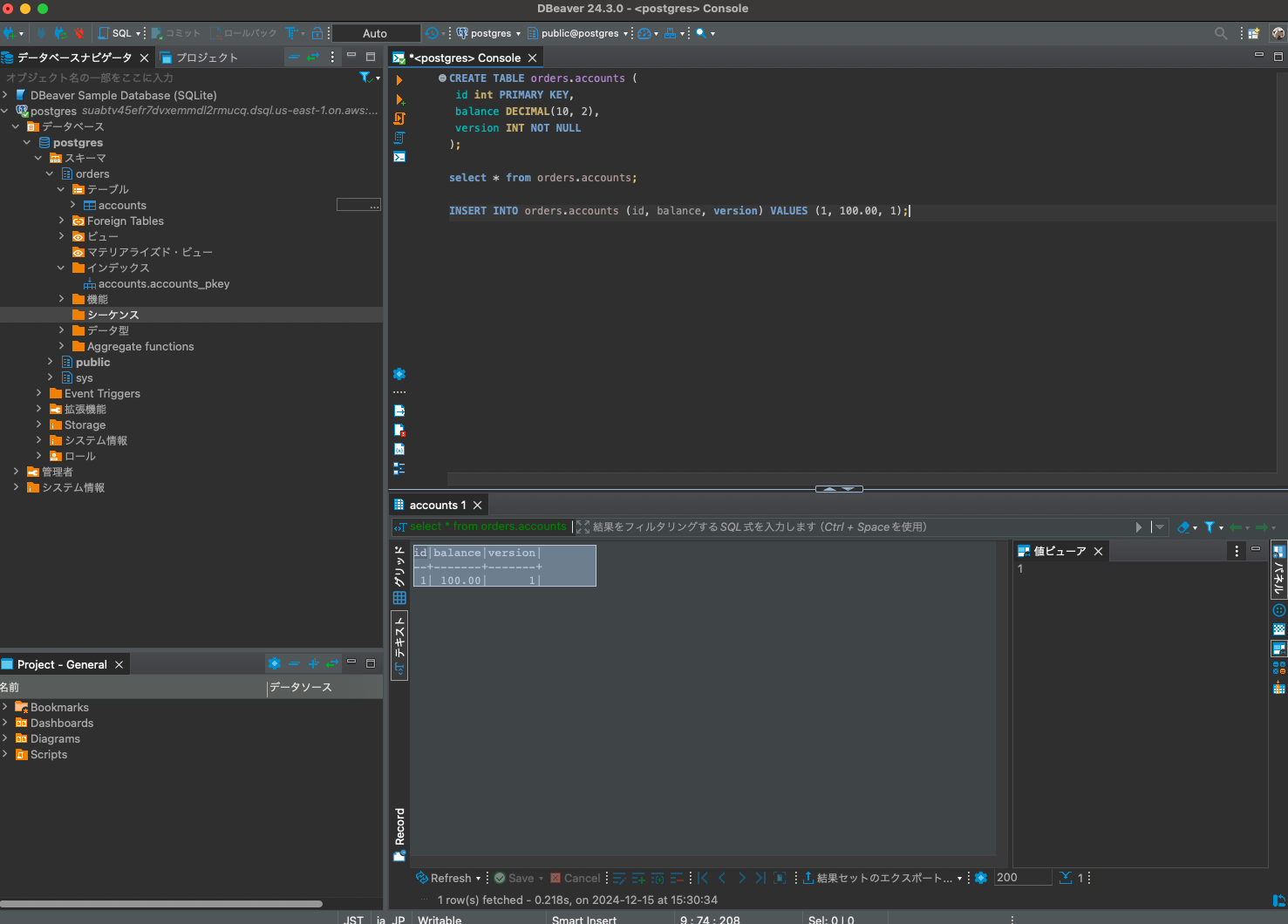Click the fetch size 200 field
This screenshot has width=1288, height=924.
(x=1022, y=878)
